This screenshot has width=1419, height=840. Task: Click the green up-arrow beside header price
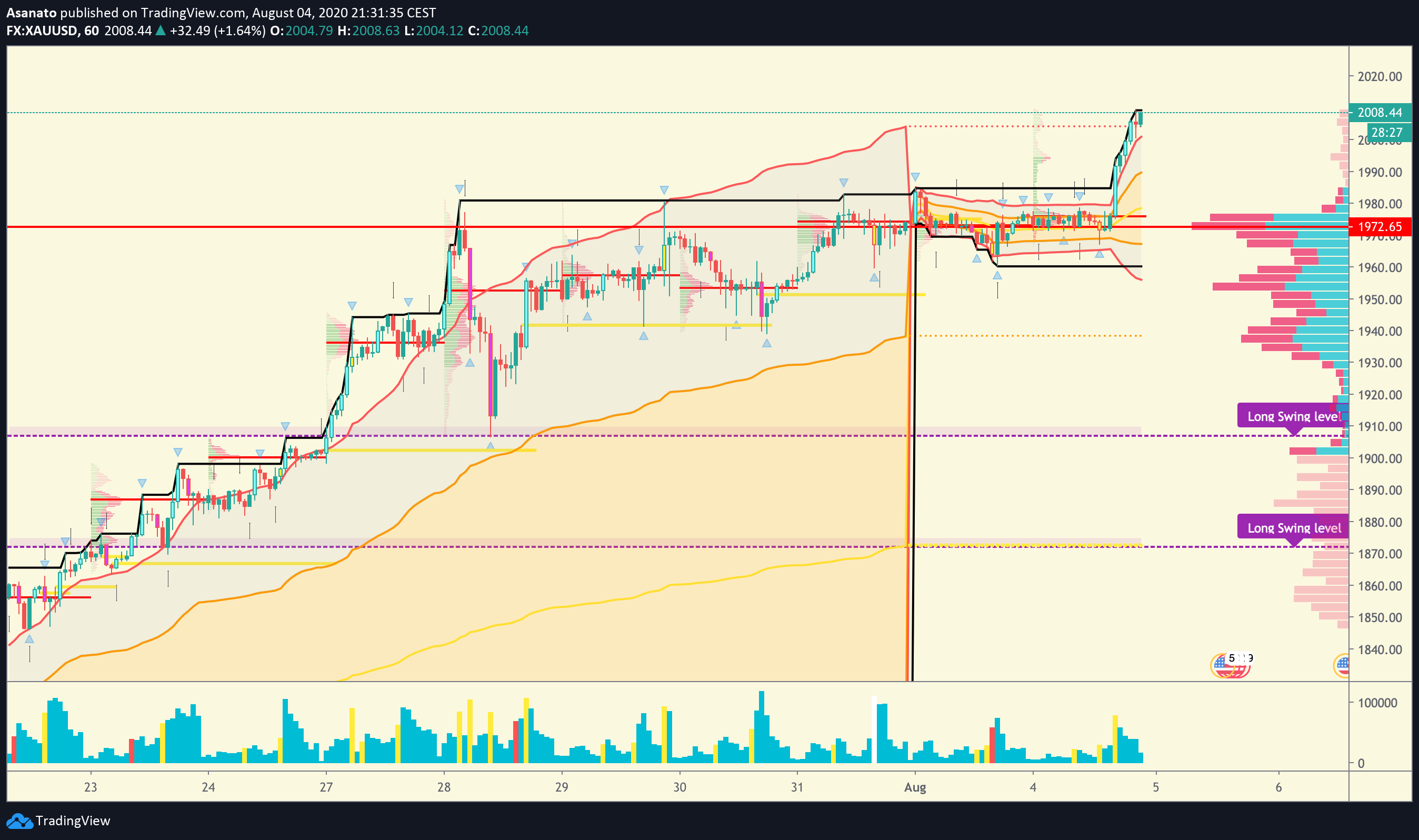161,31
